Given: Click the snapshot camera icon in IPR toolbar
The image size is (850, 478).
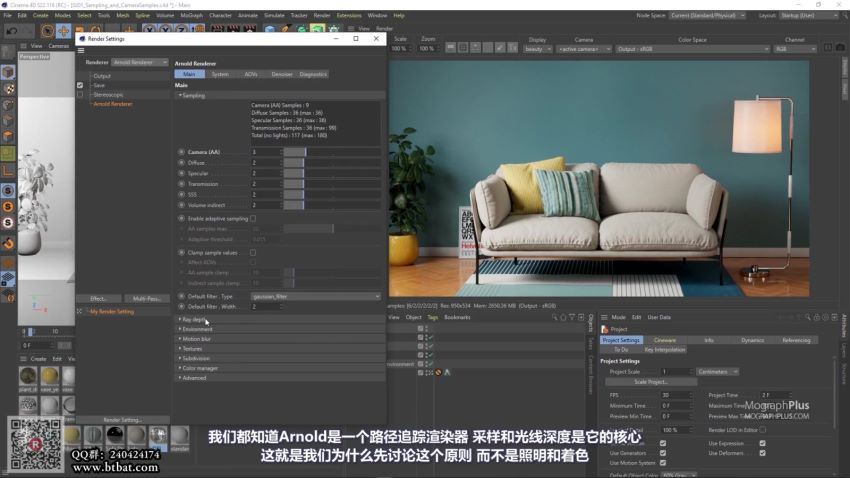Looking at the screenshot, I should click(x=840, y=48).
